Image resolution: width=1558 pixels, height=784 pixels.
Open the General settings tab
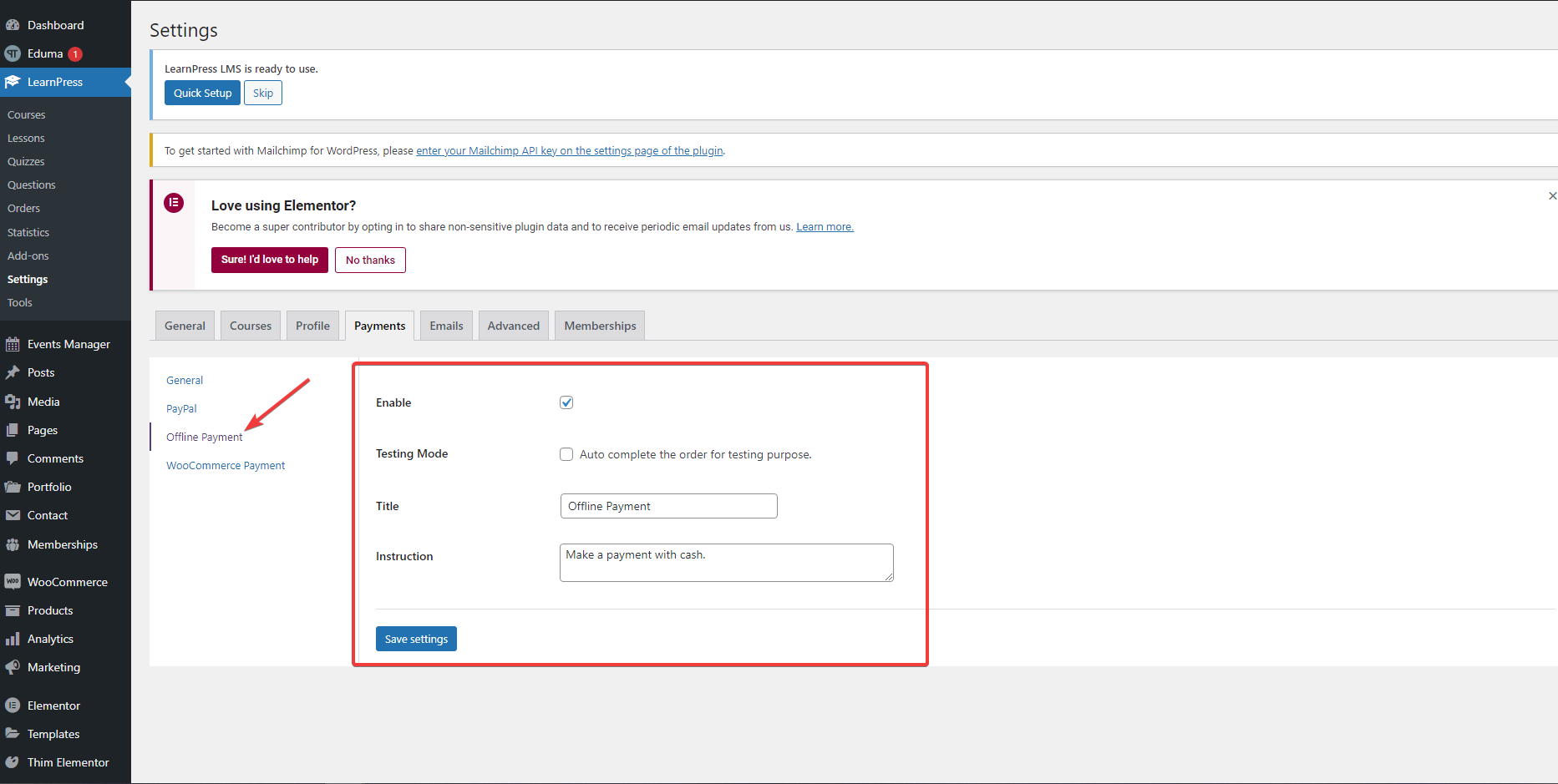tap(185, 326)
